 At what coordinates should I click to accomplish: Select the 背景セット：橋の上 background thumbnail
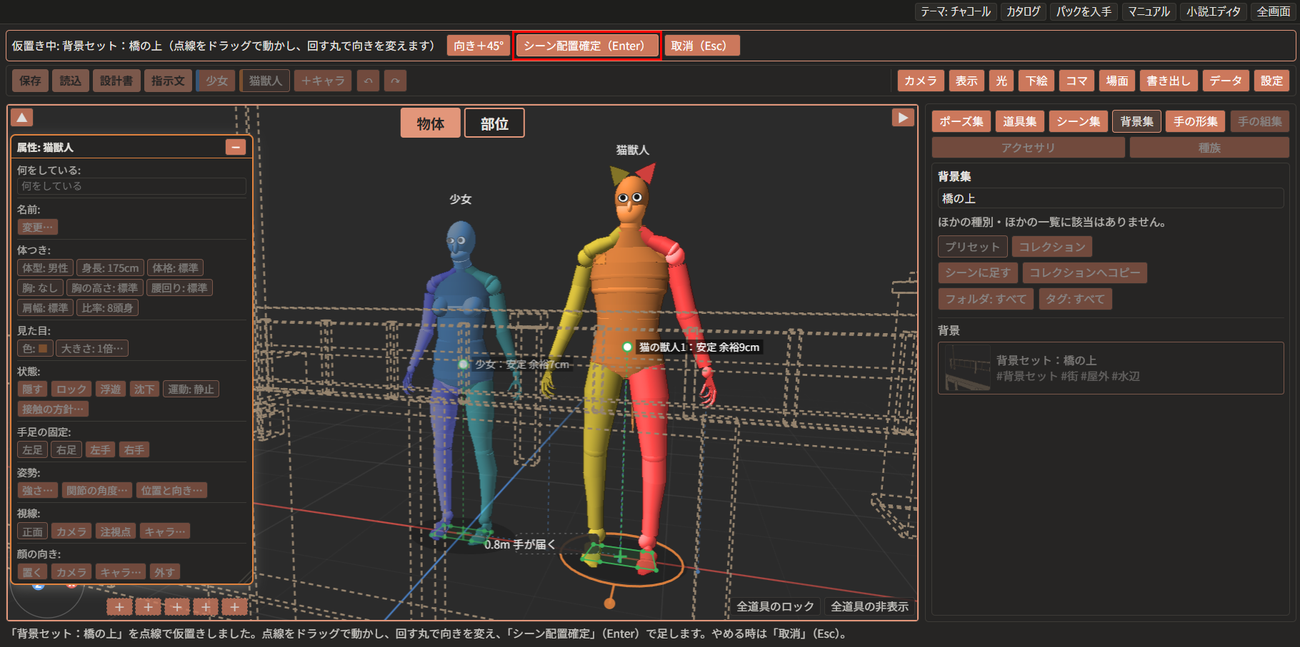1110,368
